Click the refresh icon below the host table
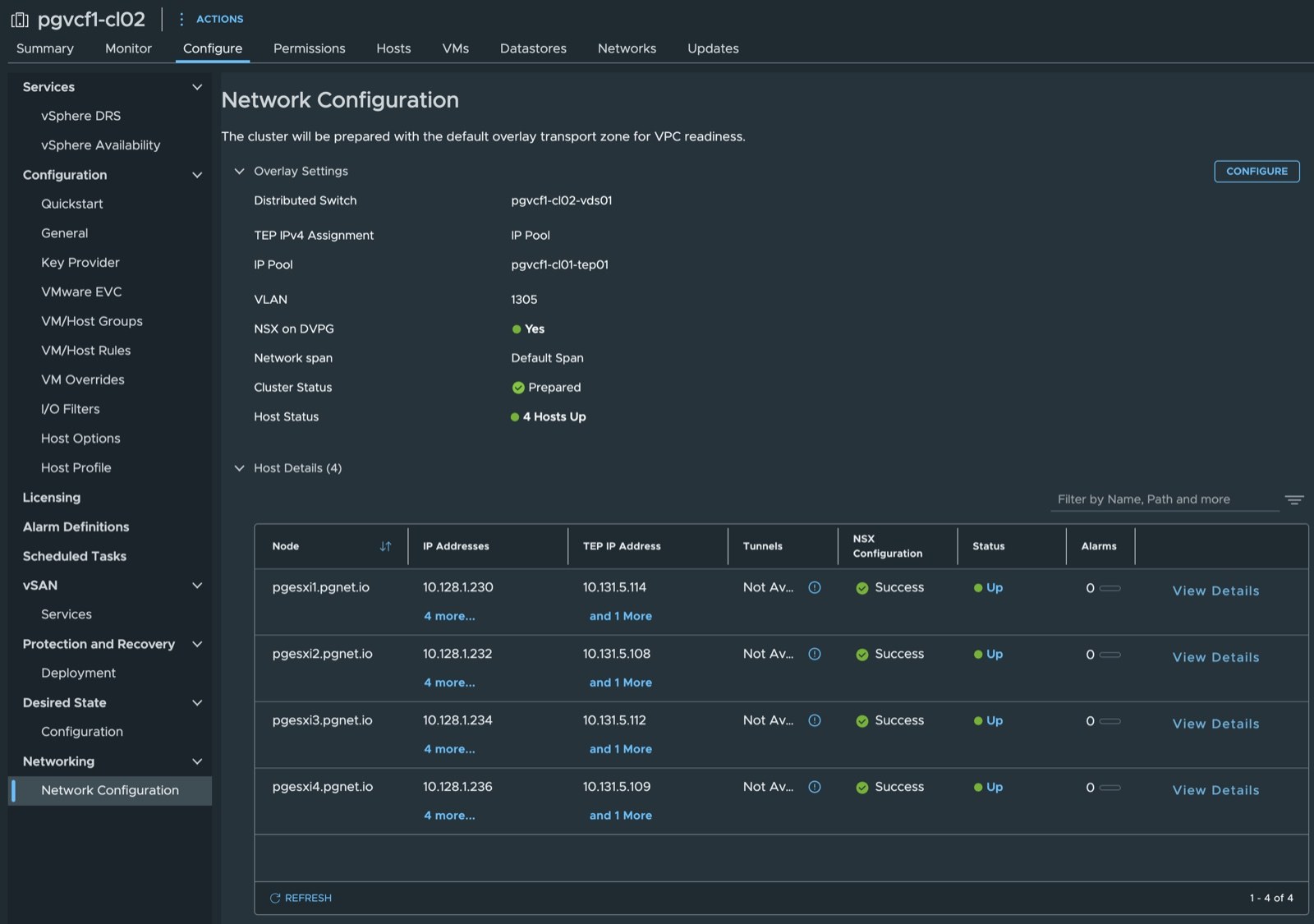This screenshot has width=1314, height=924. click(275, 898)
